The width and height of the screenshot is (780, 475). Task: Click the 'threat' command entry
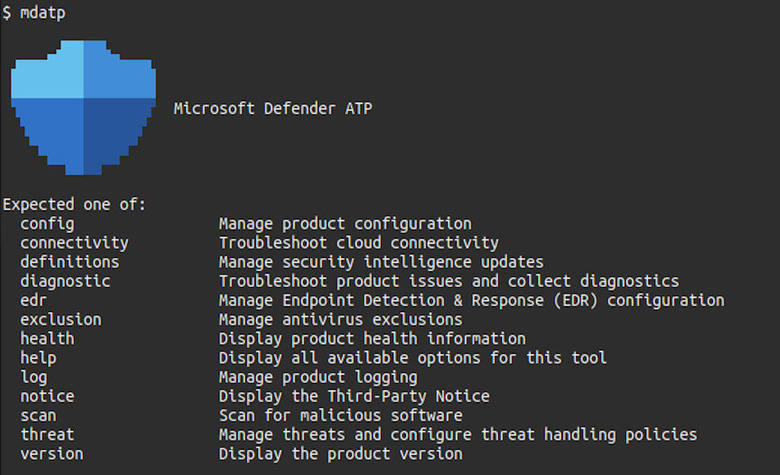[x=47, y=434]
